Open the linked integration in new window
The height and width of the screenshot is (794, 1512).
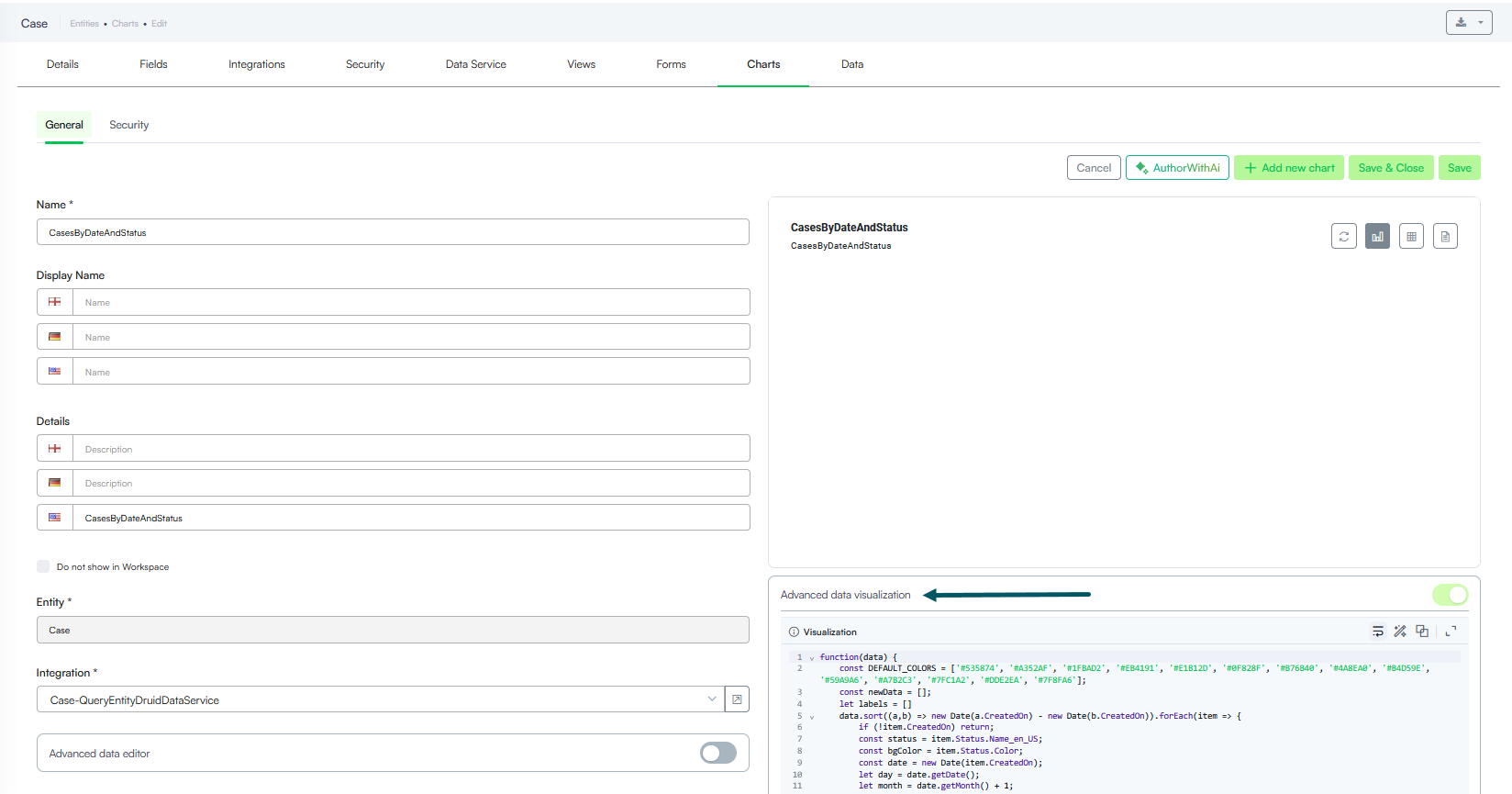tap(737, 699)
